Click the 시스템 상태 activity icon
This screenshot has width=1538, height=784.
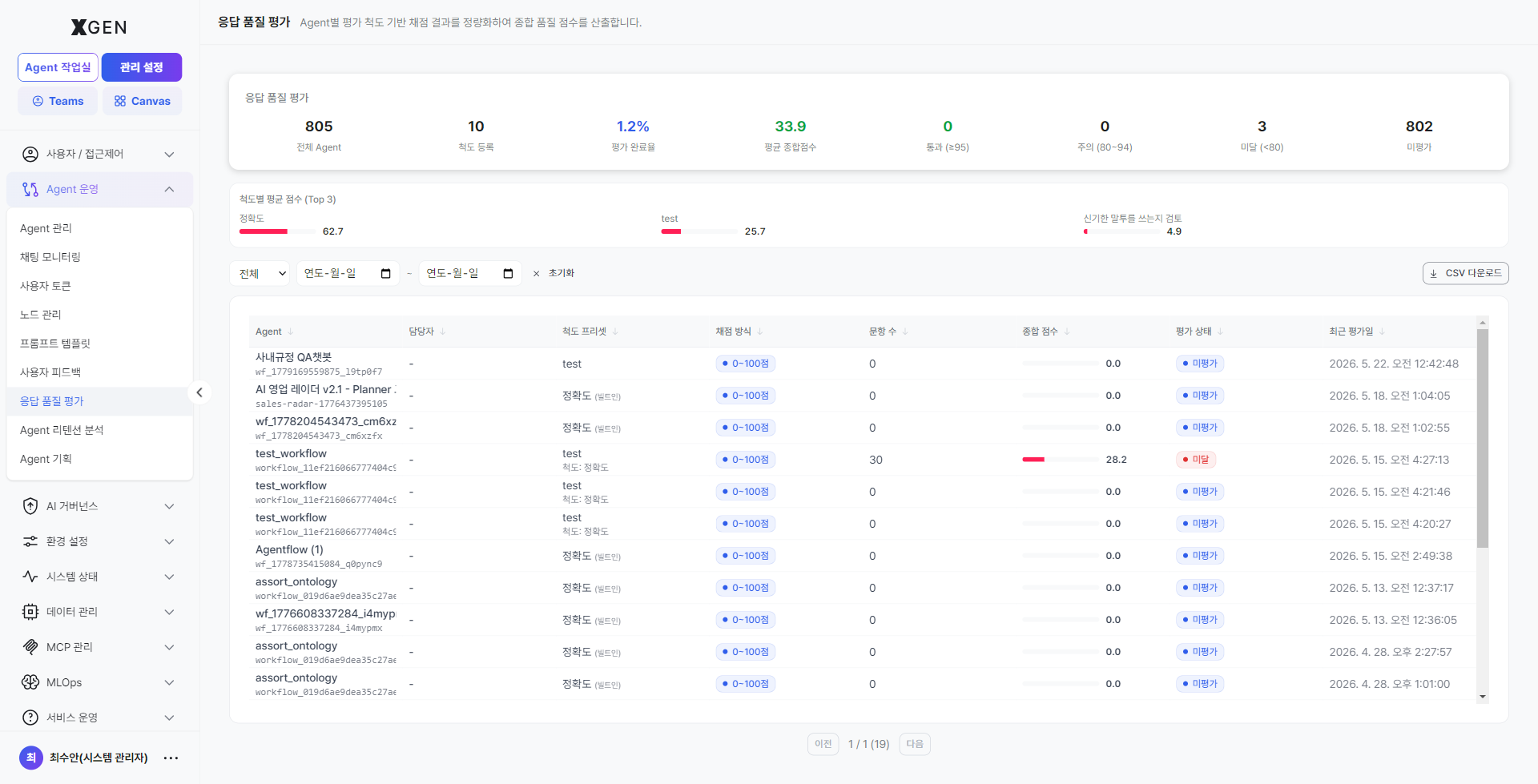click(x=30, y=577)
